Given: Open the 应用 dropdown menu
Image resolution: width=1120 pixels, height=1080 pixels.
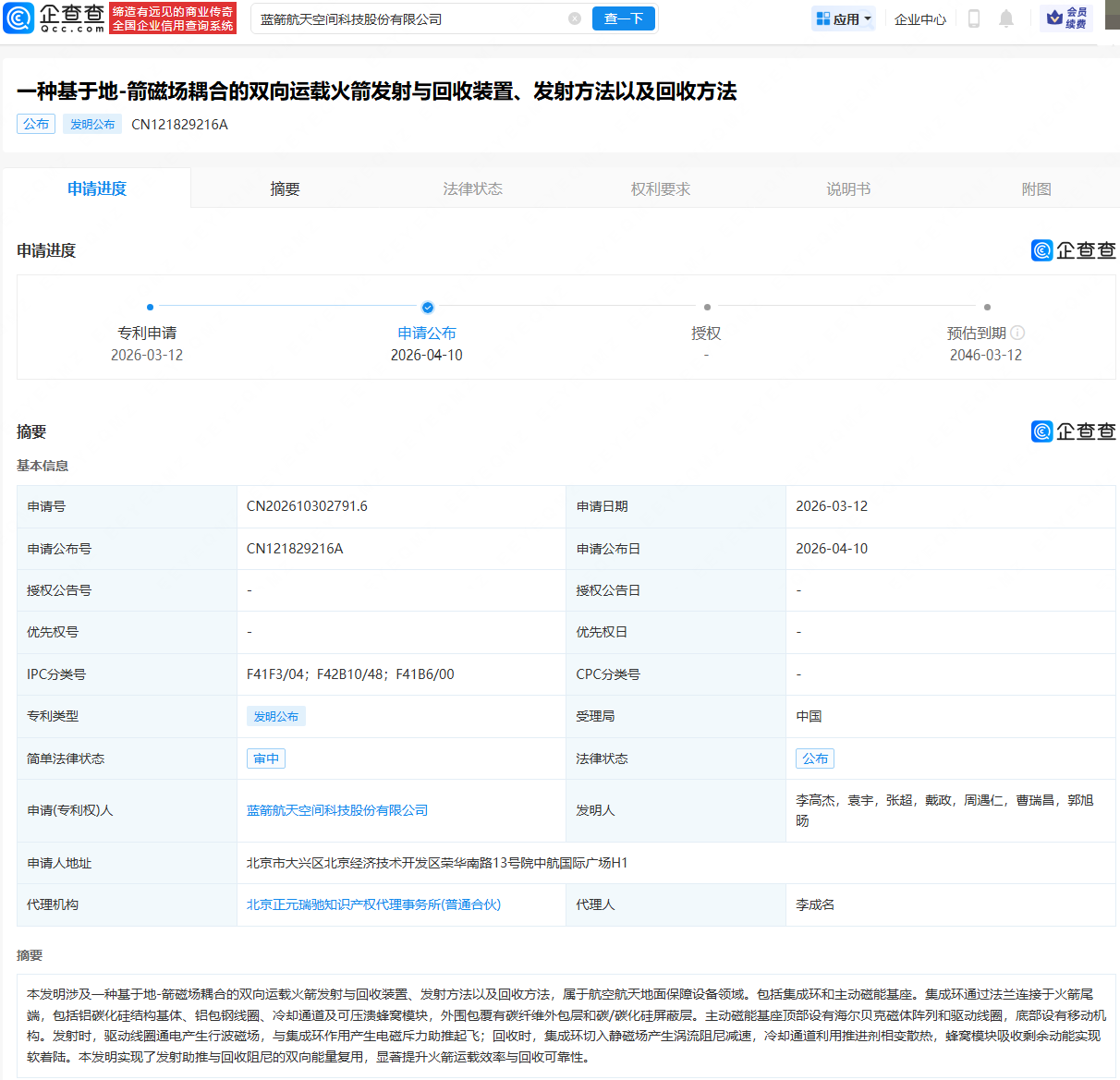Looking at the screenshot, I should tap(843, 18).
